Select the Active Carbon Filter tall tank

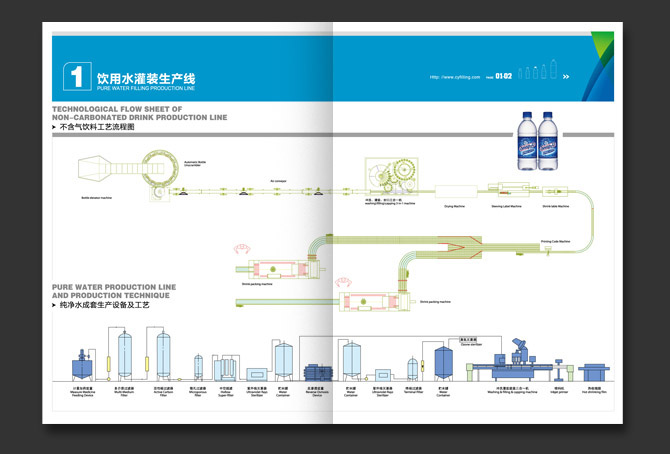pos(163,356)
